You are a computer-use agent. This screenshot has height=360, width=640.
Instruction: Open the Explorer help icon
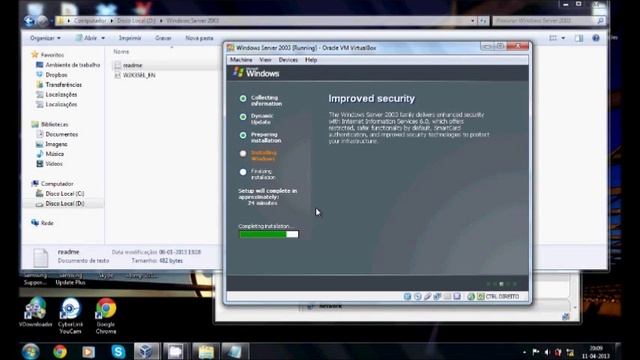[x=596, y=38]
